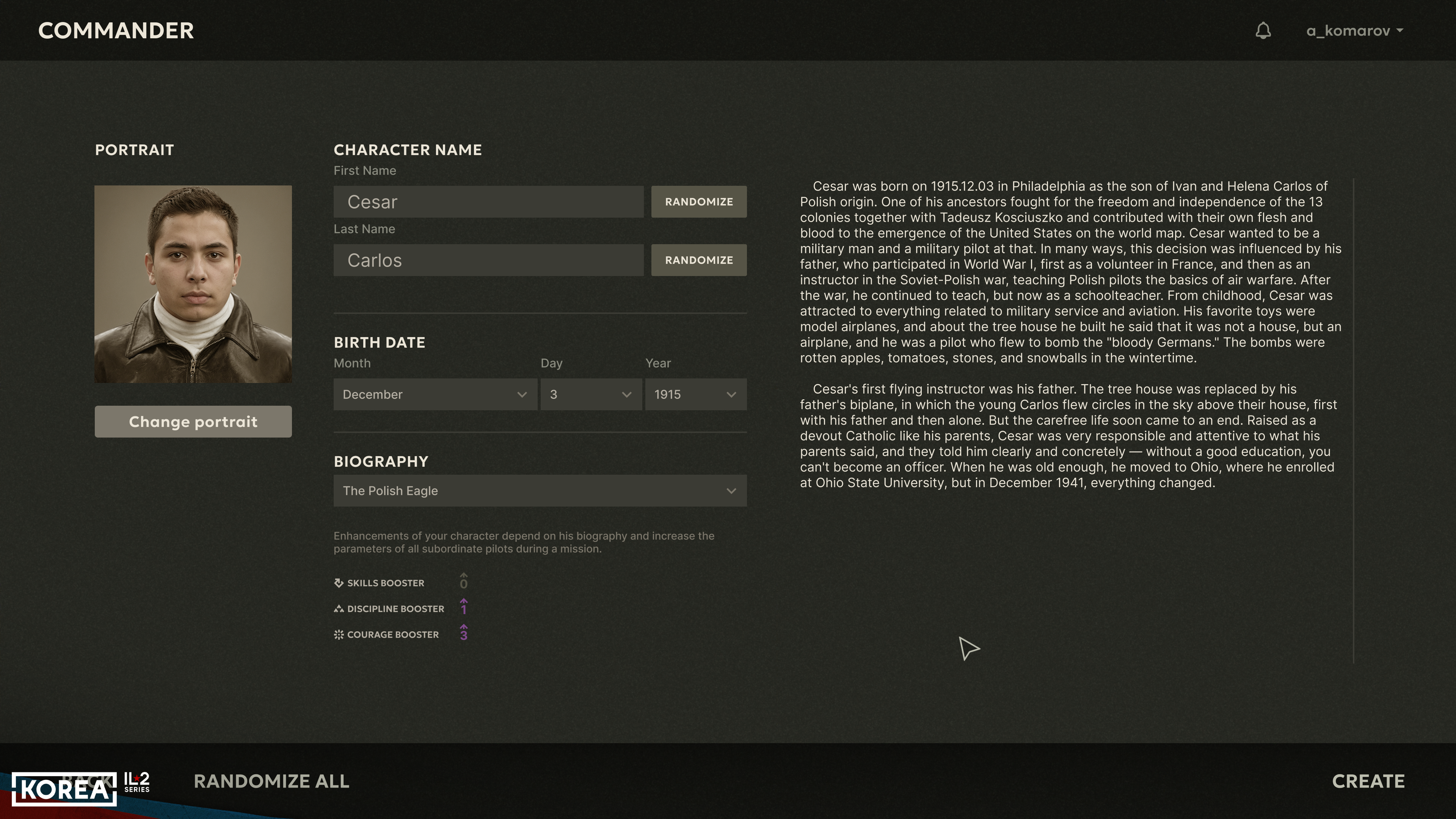Screen dimensions: 1456x819
Task: Open the Year dropdown showing 1915
Action: click(x=696, y=394)
